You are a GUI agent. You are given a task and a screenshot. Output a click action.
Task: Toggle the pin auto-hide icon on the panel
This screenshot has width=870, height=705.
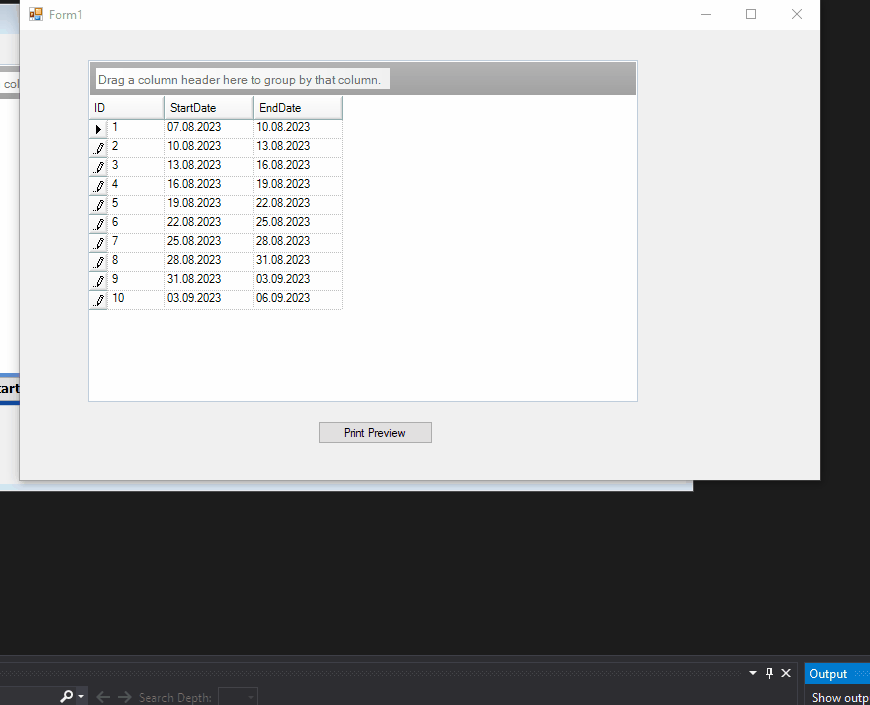769,673
